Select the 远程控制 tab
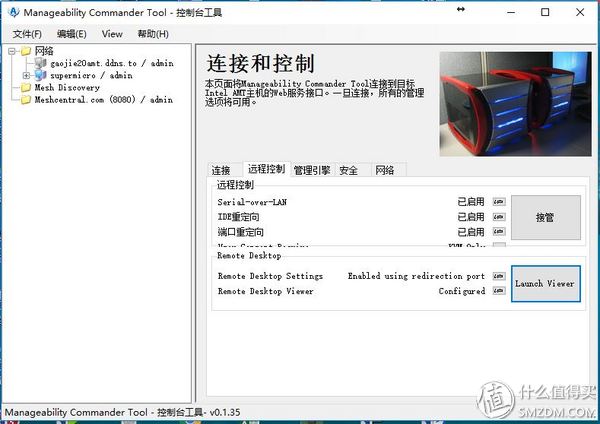Screen dimensions: 600x424 pyautogui.click(x=266, y=169)
